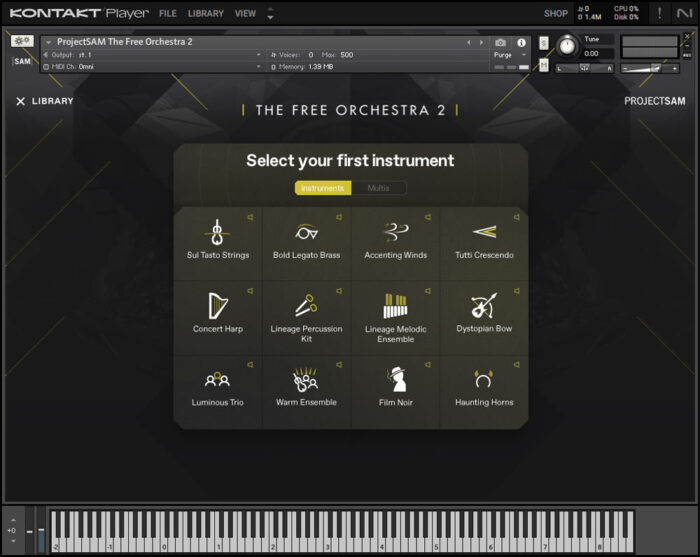
Task: Open the LIBRARY menu
Action: [206, 13]
